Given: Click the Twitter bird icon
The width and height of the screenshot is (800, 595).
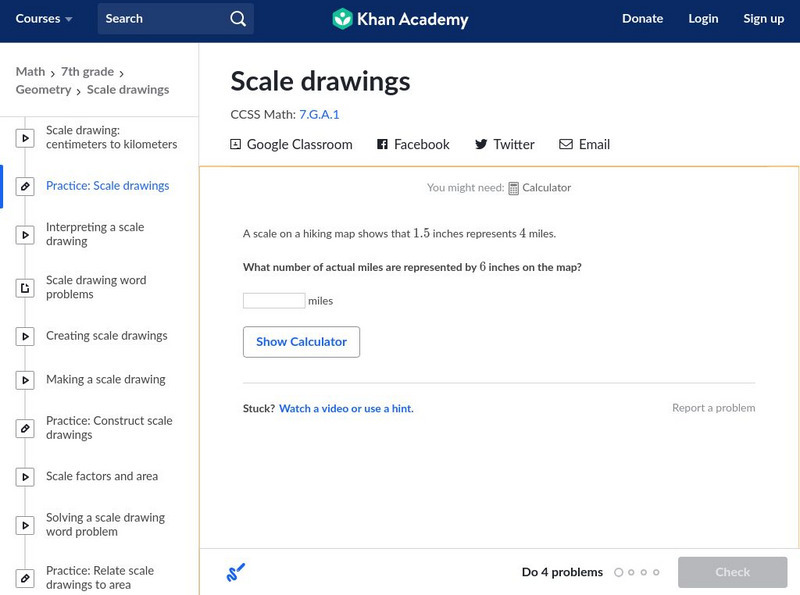Looking at the screenshot, I should pyautogui.click(x=481, y=145).
